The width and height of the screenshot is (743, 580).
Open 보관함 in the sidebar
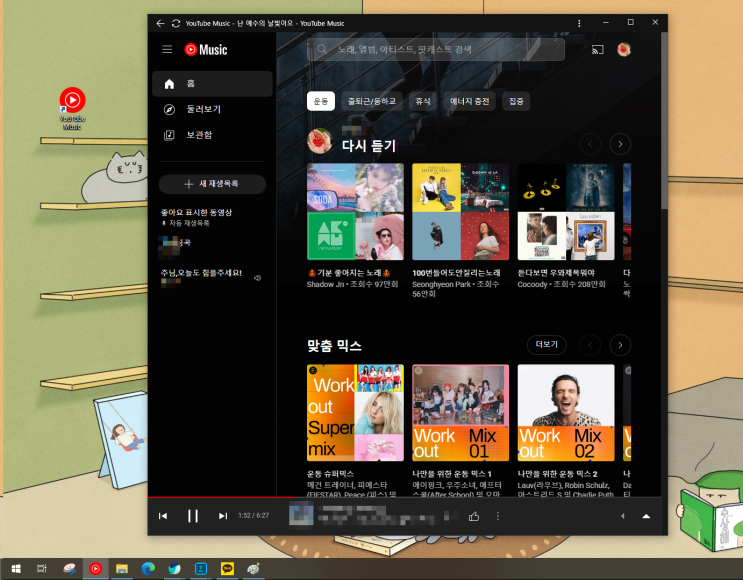[x=212, y=135]
